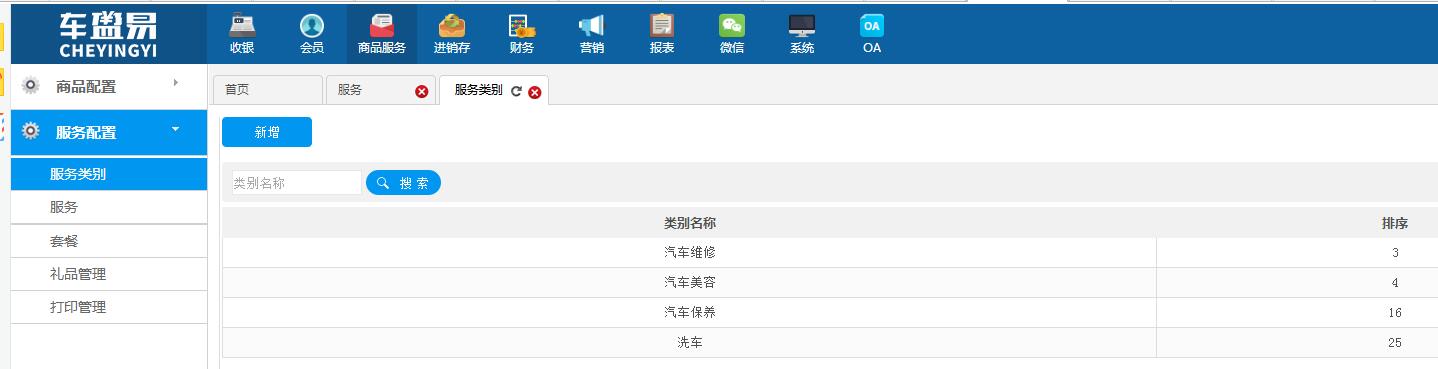Open the 报表 reports module

[662, 34]
